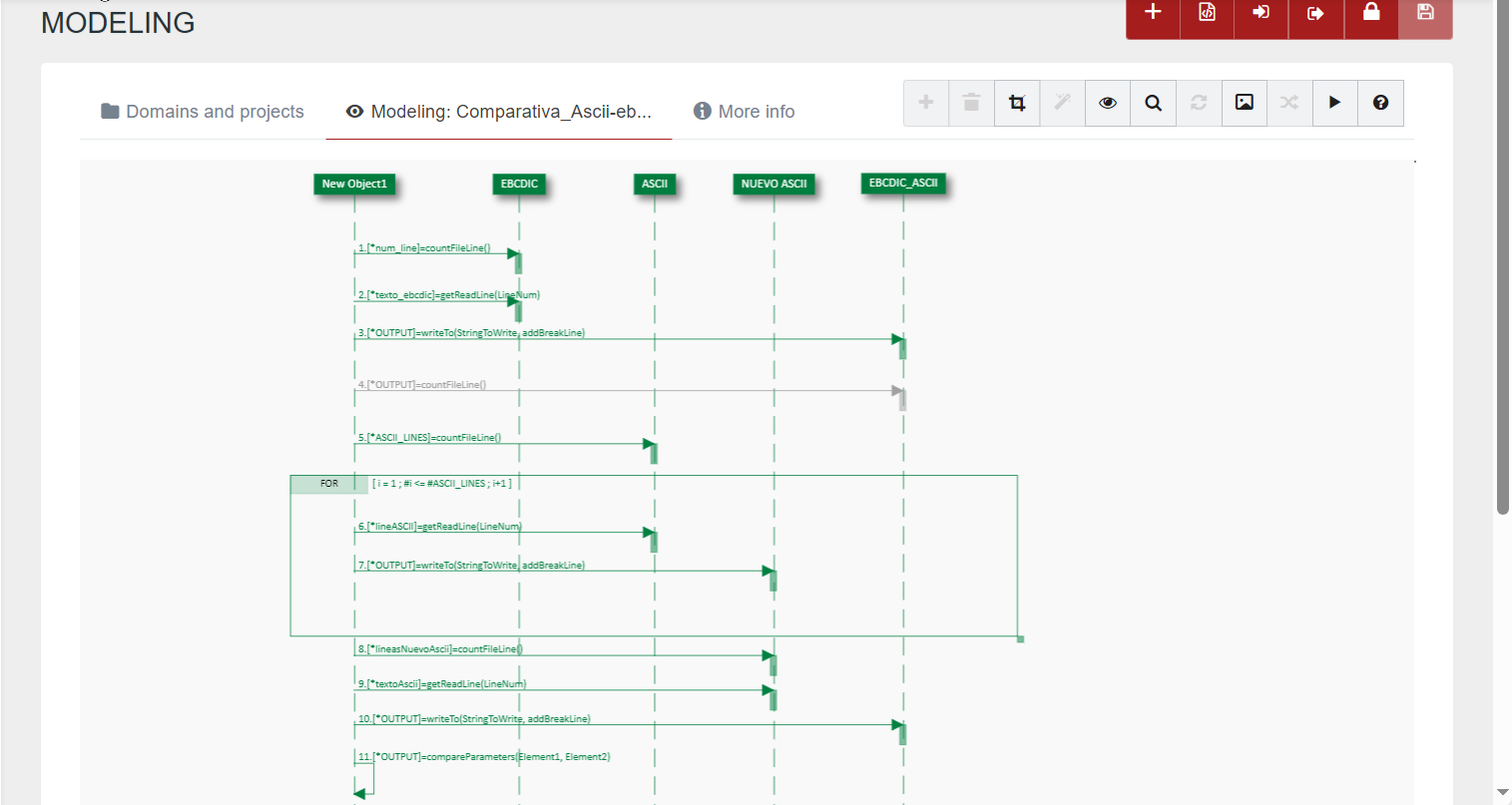This screenshot has width=1512, height=805.
Task: Click the New Object1 lifeline header
Action: 354,185
